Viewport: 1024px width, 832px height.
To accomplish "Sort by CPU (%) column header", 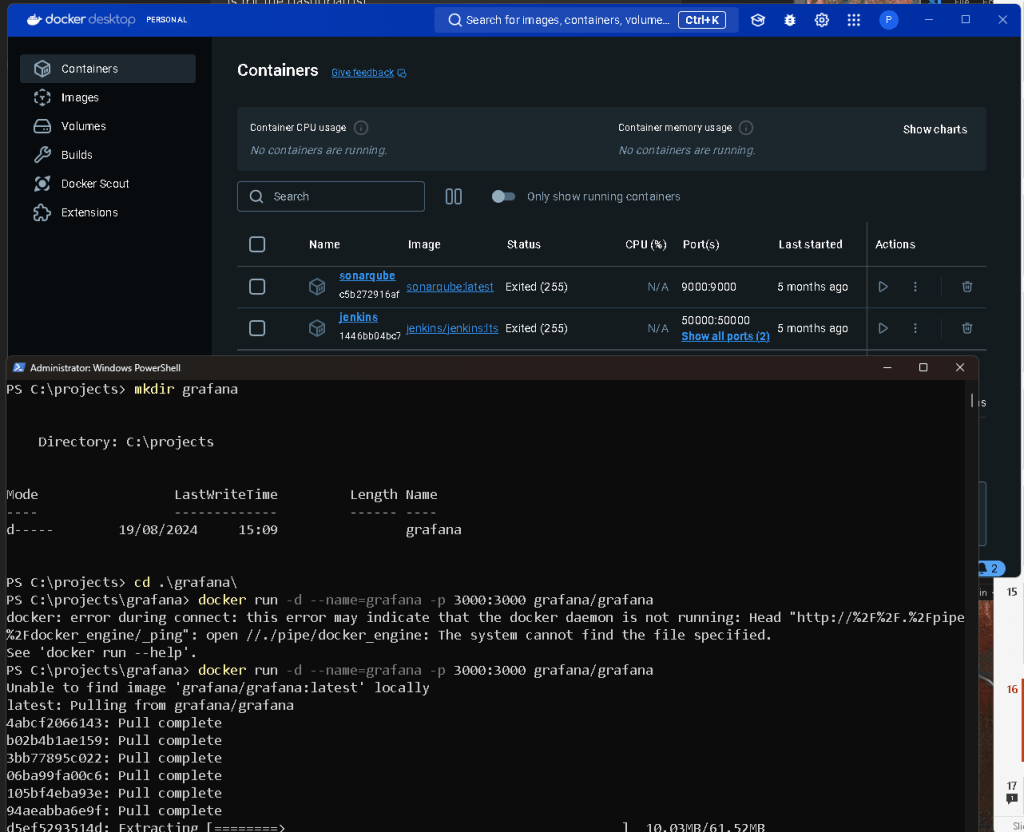I will 646,244.
